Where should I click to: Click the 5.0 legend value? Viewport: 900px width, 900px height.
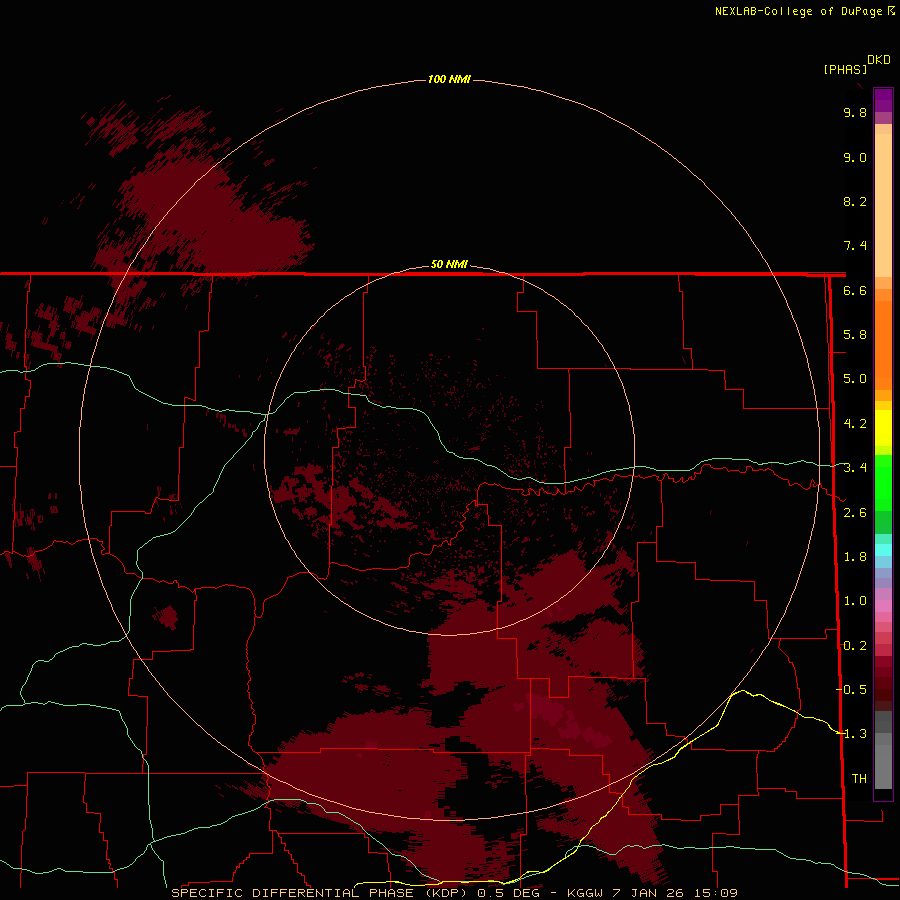pyautogui.click(x=855, y=379)
